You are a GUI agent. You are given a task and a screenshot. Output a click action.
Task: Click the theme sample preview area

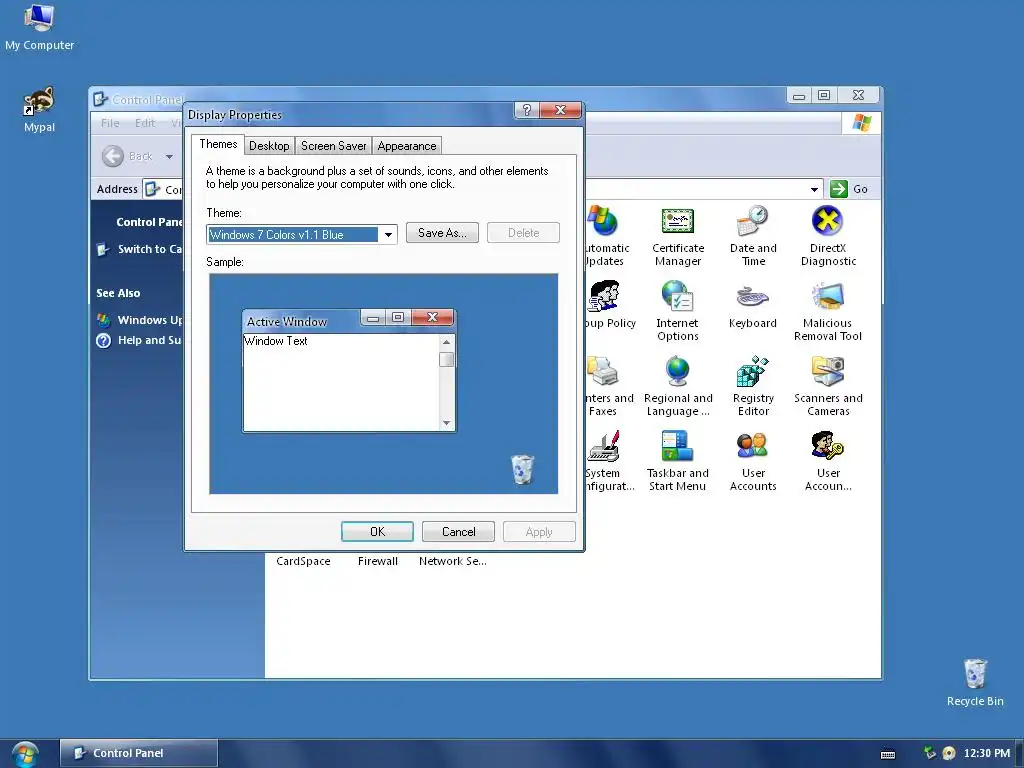383,383
